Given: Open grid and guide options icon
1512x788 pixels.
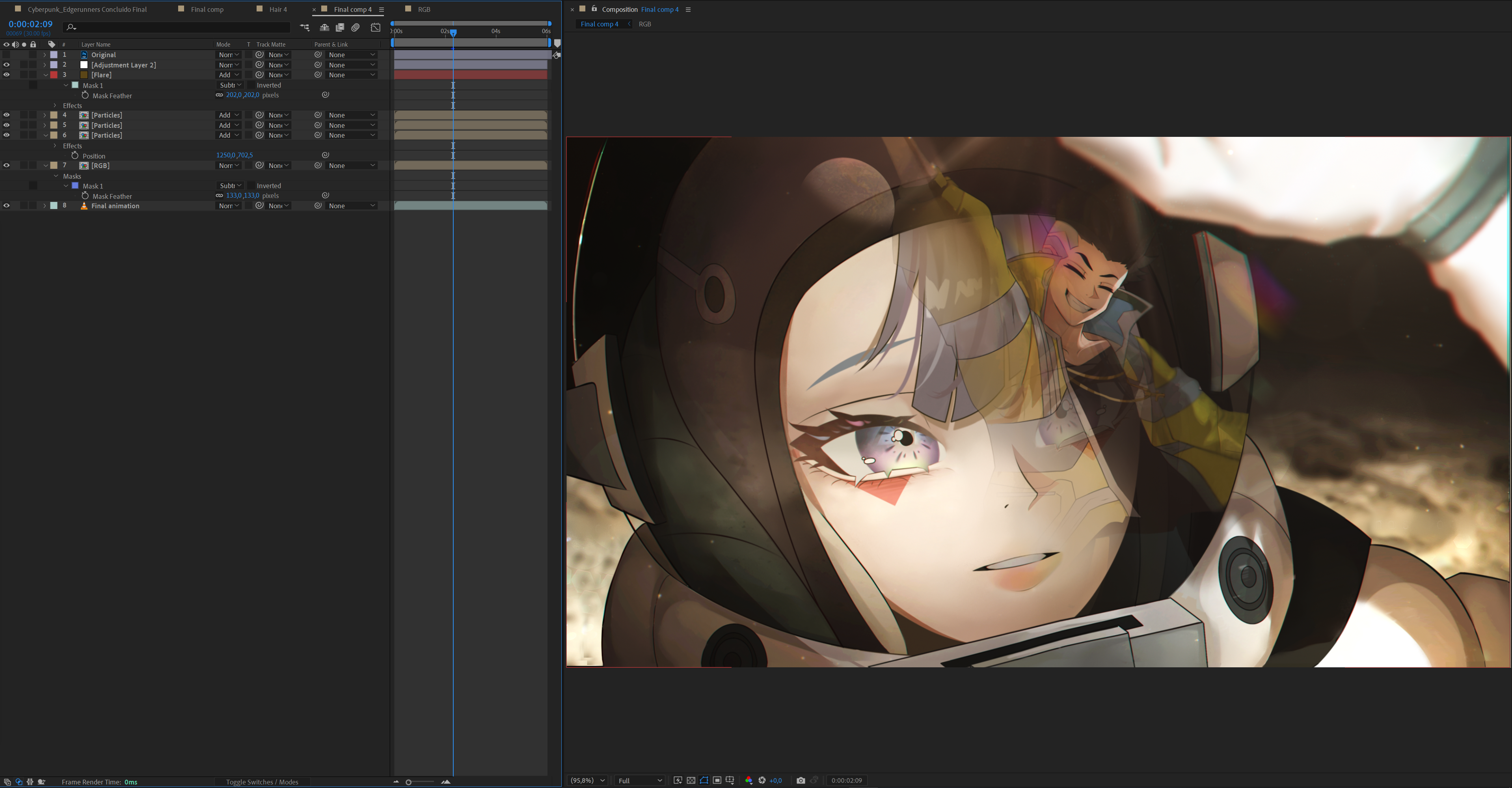Looking at the screenshot, I should 730,781.
